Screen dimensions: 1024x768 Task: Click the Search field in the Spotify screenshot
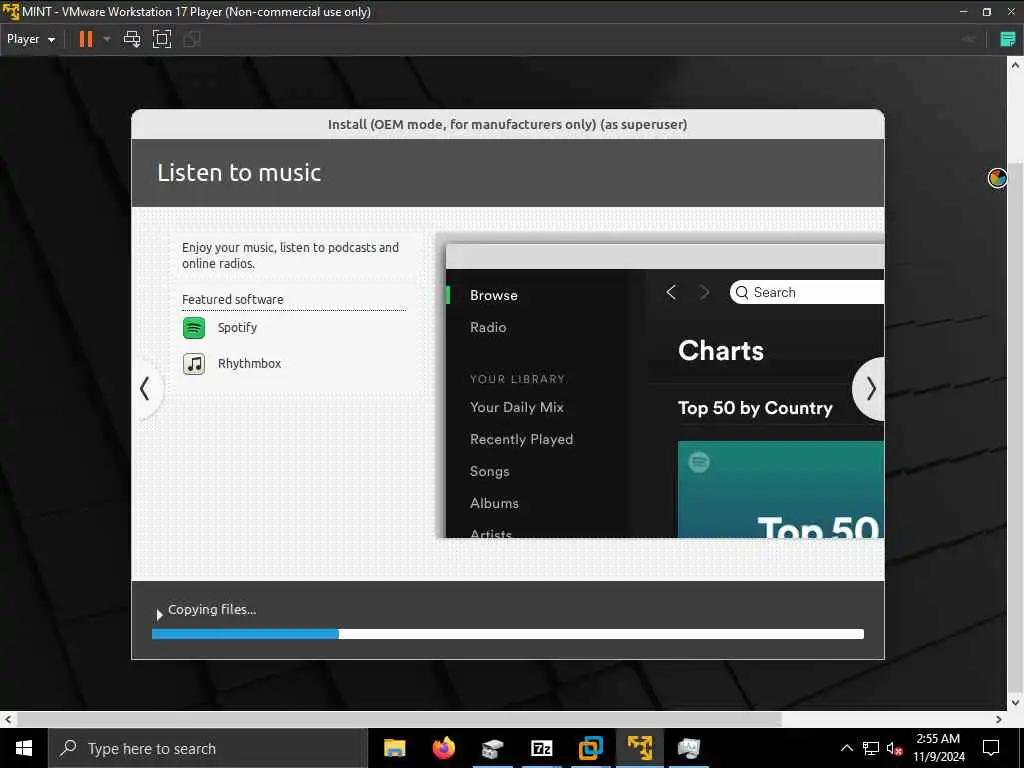click(807, 293)
